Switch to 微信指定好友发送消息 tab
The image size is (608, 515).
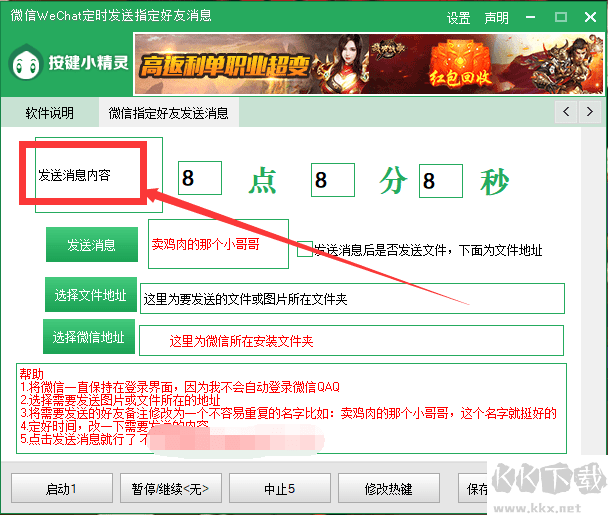pos(169,113)
